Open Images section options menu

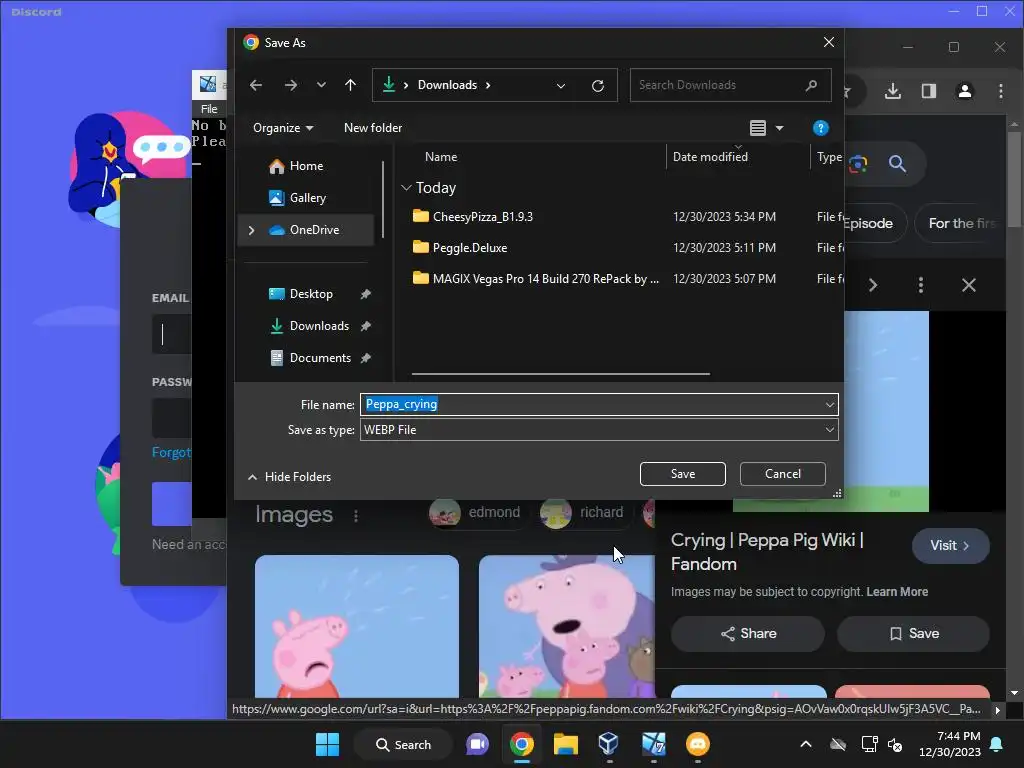point(356,516)
